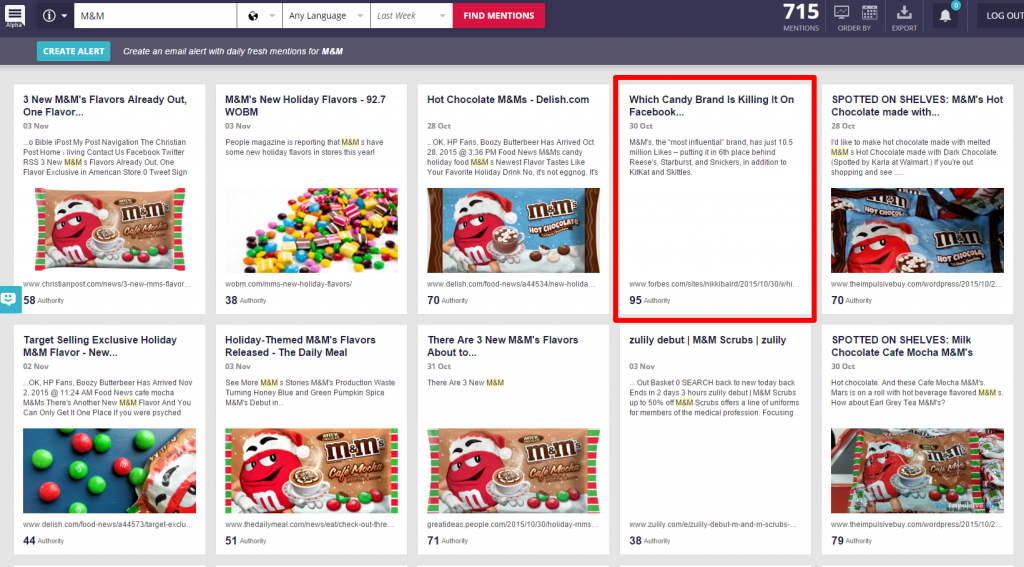
Task: Click the www.forbes.com URL
Action: (x=714, y=284)
